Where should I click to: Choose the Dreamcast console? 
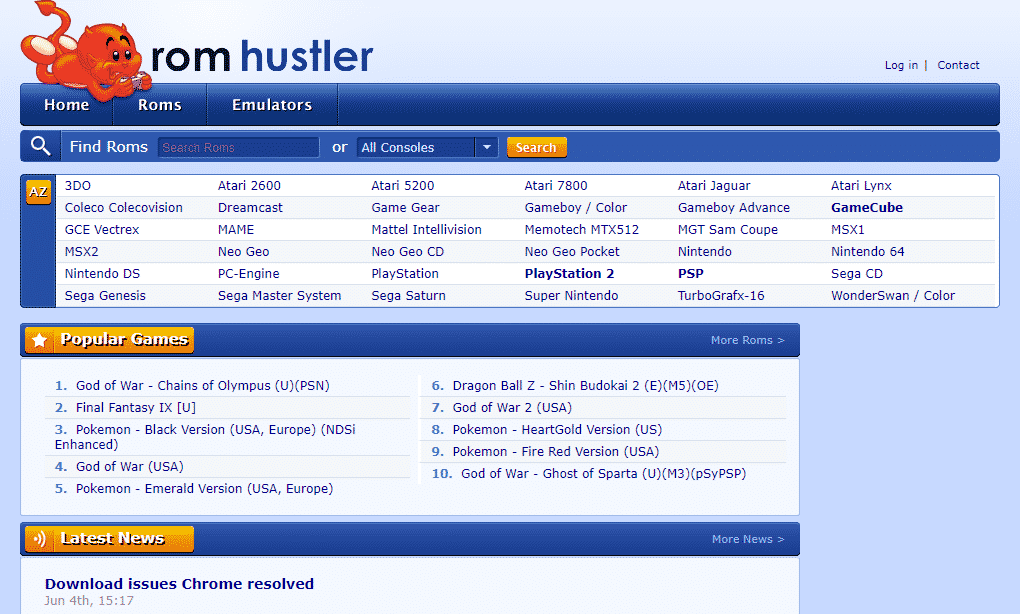coord(250,207)
